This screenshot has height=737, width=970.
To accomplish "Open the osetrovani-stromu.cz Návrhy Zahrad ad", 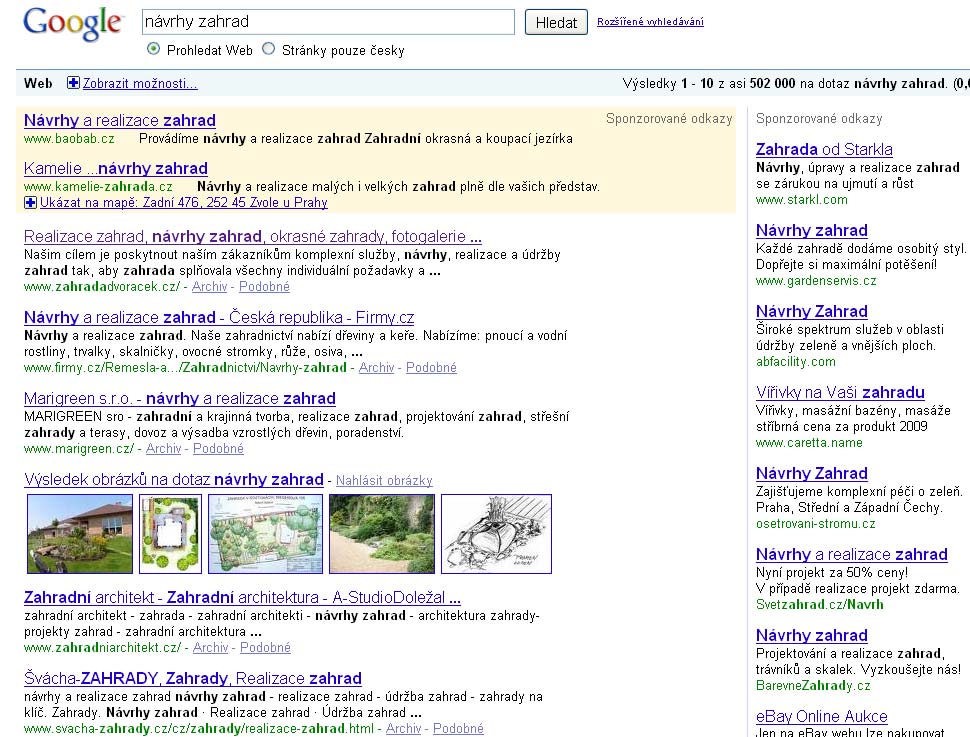I will click(812, 473).
